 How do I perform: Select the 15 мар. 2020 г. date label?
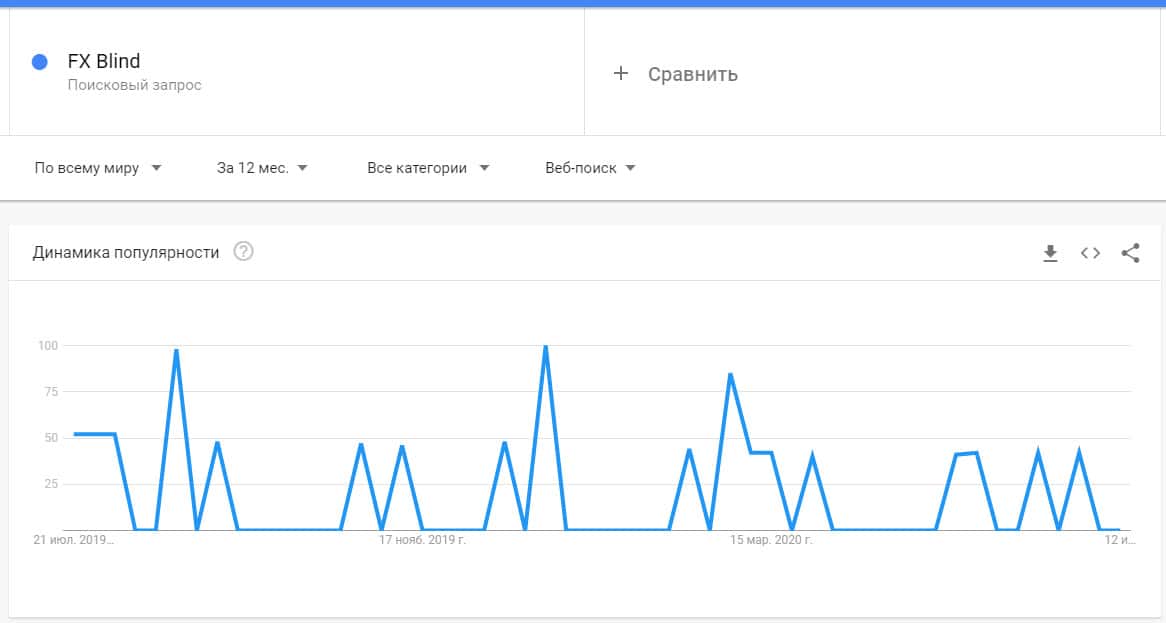(x=771, y=540)
